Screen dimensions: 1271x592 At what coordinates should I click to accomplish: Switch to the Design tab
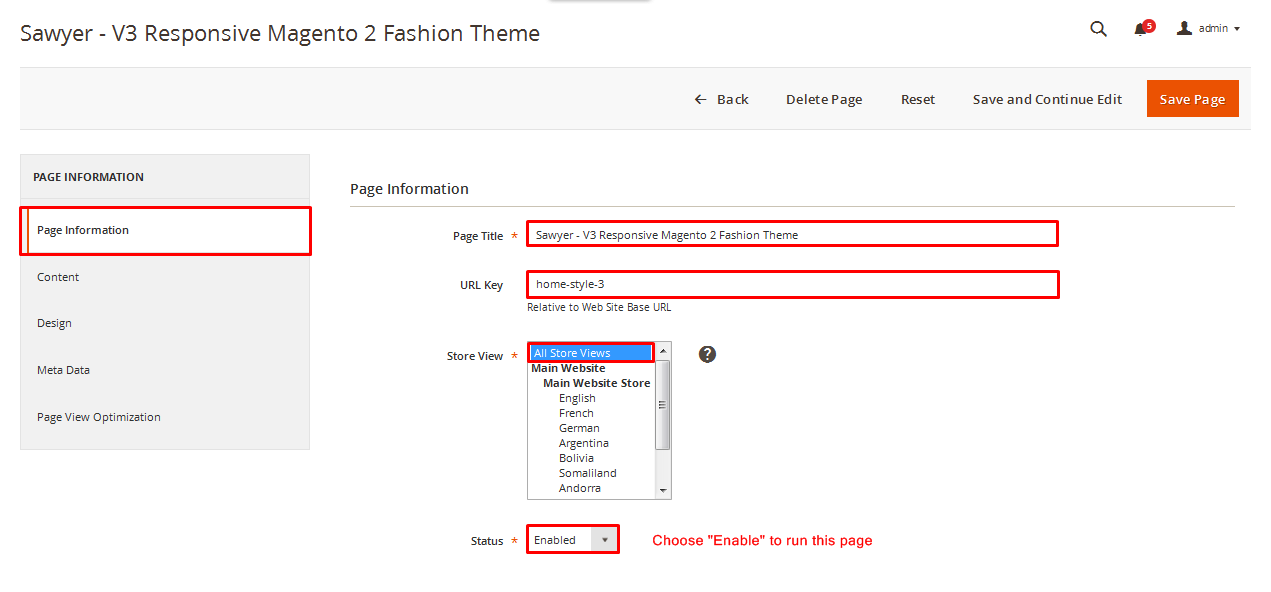point(54,323)
